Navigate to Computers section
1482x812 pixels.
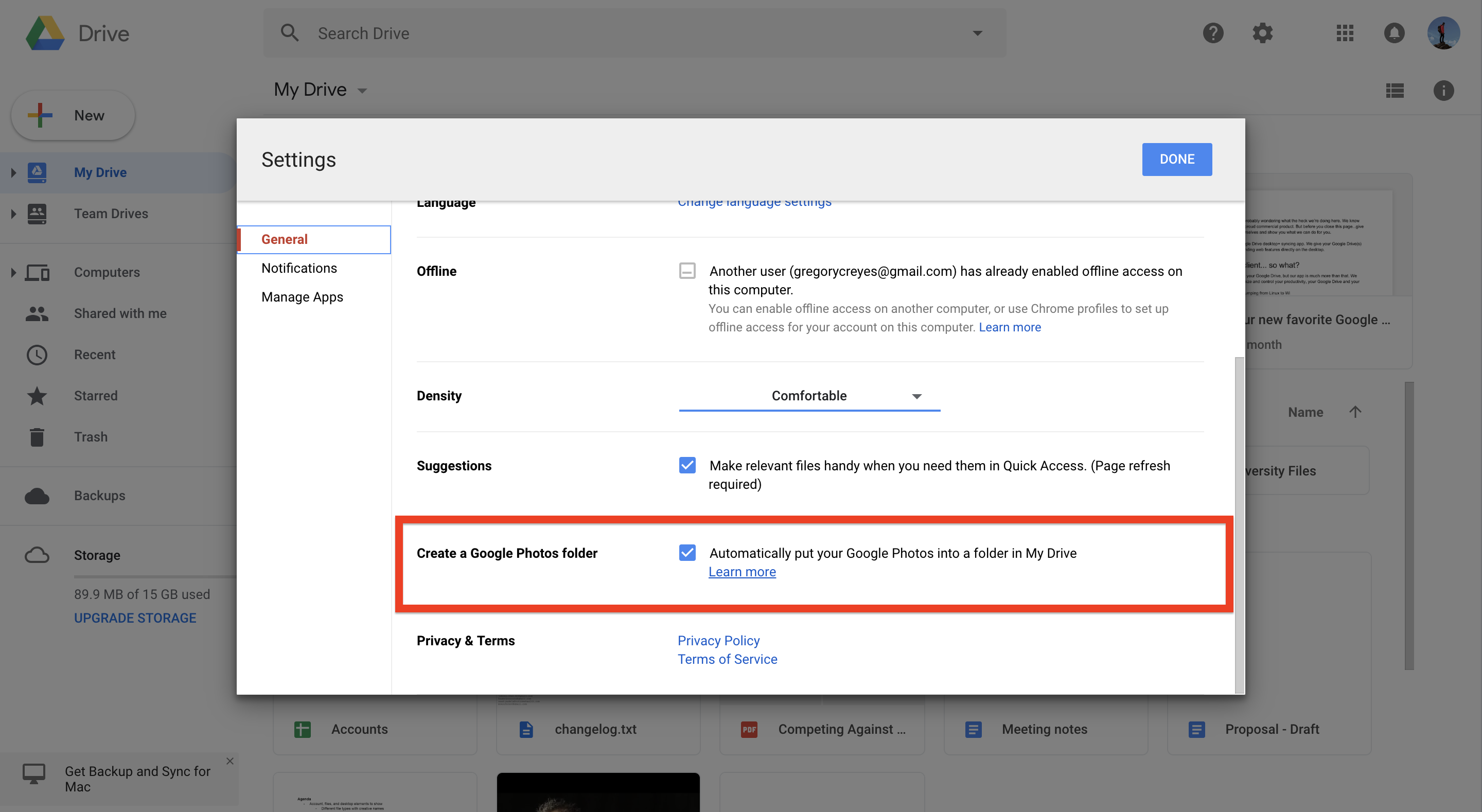pos(107,272)
